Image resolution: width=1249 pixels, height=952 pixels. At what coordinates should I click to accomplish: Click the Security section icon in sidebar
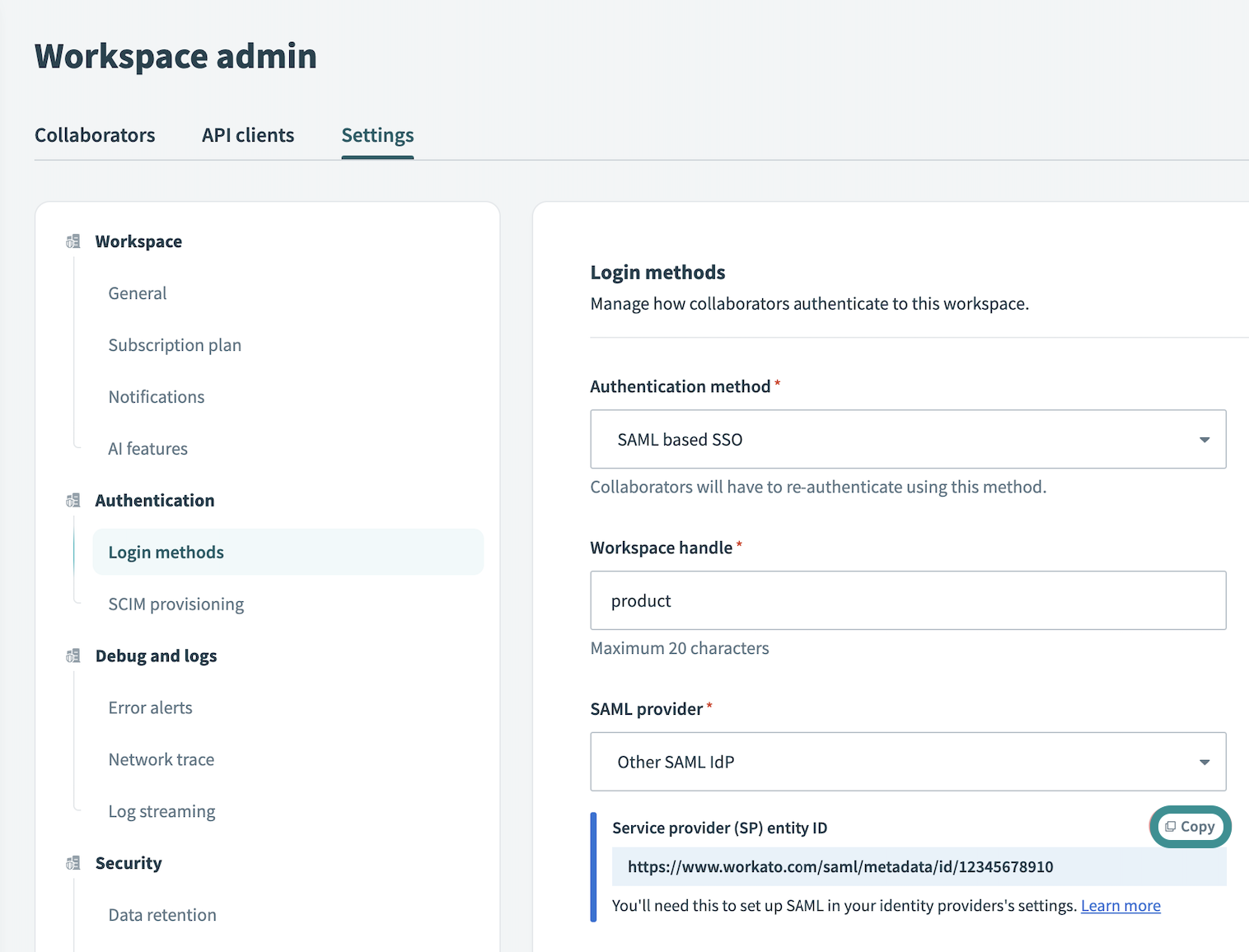pyautogui.click(x=73, y=862)
